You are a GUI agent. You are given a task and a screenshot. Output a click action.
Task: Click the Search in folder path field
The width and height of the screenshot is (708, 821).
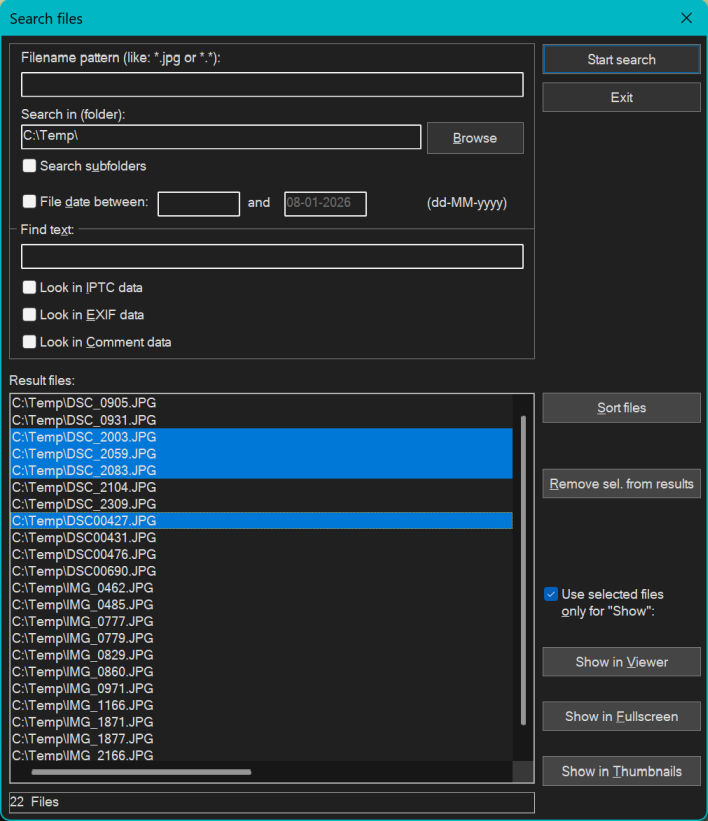220,137
